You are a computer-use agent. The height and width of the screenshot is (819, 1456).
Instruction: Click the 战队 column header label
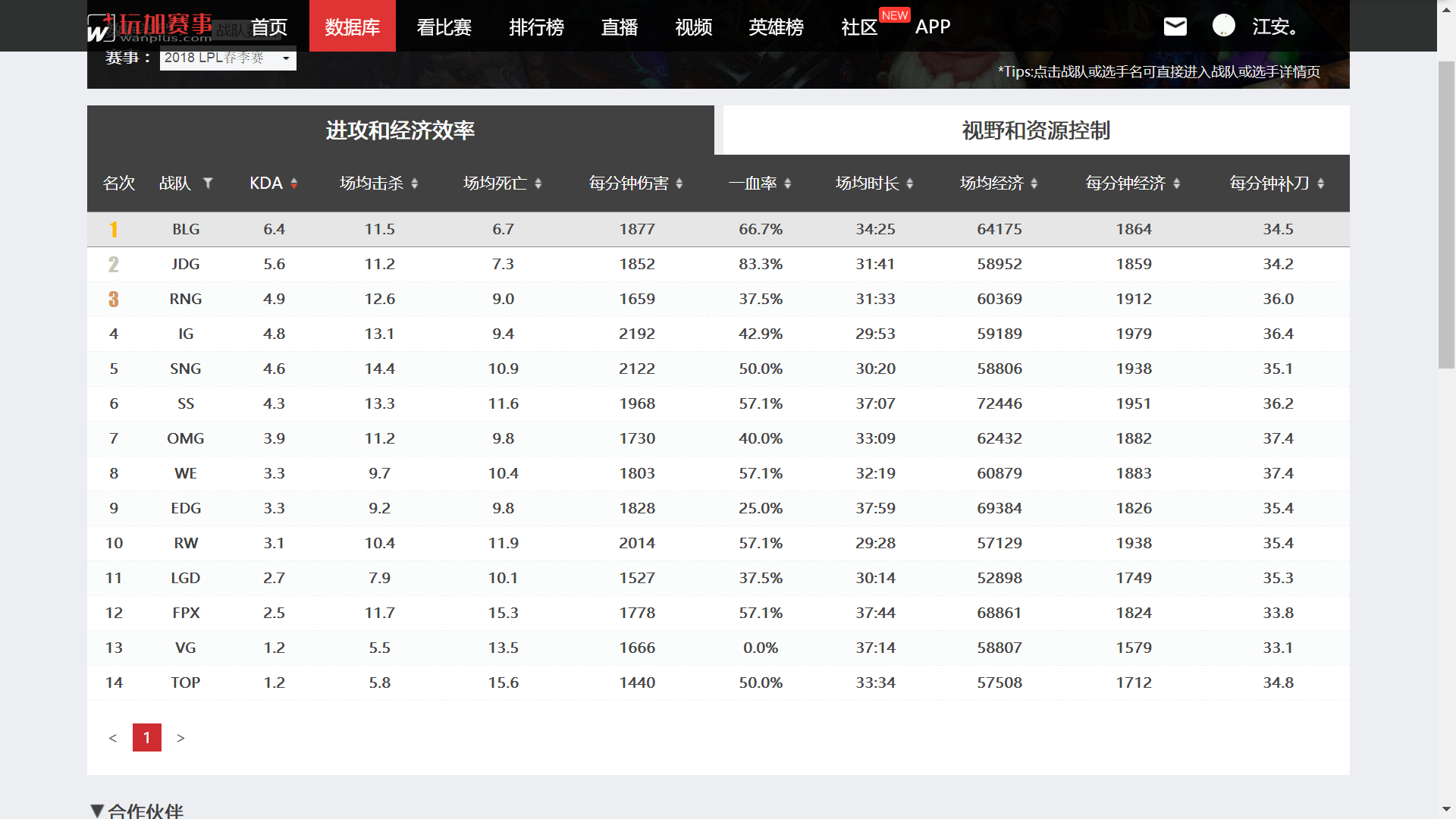pos(175,184)
